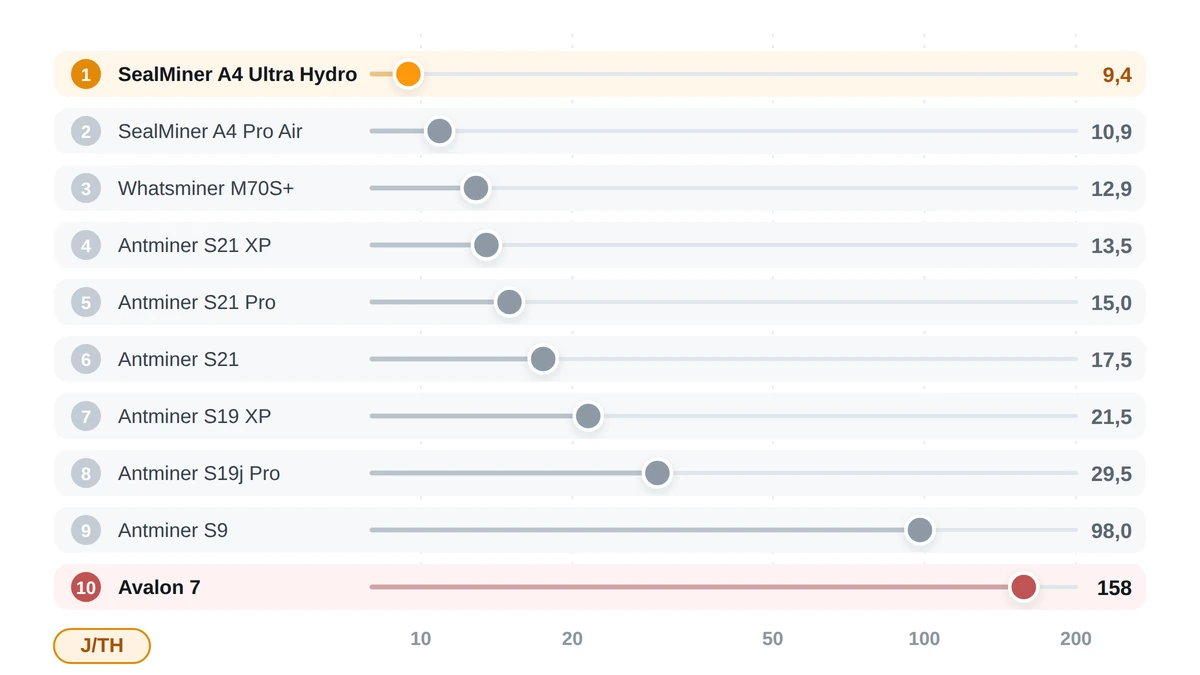Click the rank 7 badge beside Antminer S19 XP
The width and height of the screenshot is (1200, 675).
pyautogui.click(x=86, y=416)
